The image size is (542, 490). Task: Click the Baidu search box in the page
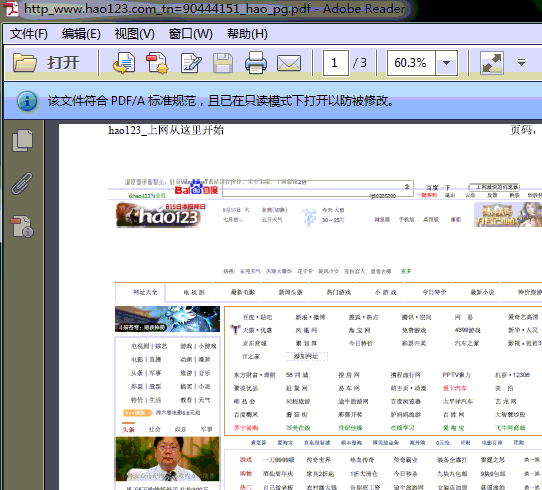pyautogui.click(x=318, y=189)
